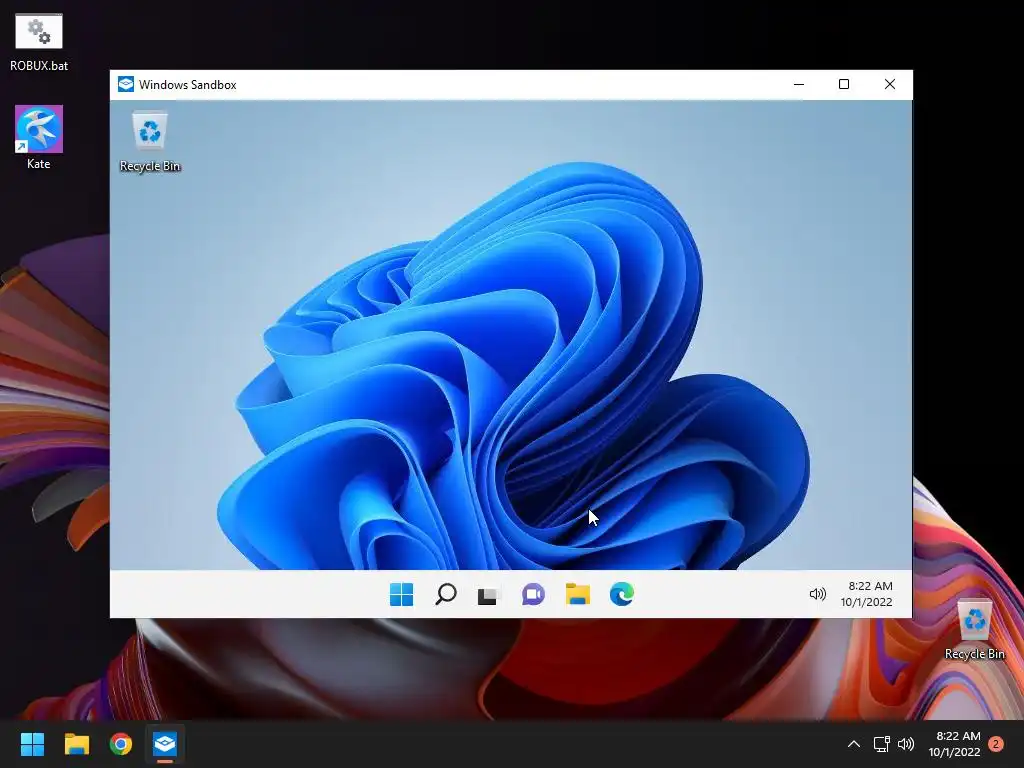The height and width of the screenshot is (768, 1024).
Task: Open Search in the Sandbox taskbar
Action: click(445, 594)
